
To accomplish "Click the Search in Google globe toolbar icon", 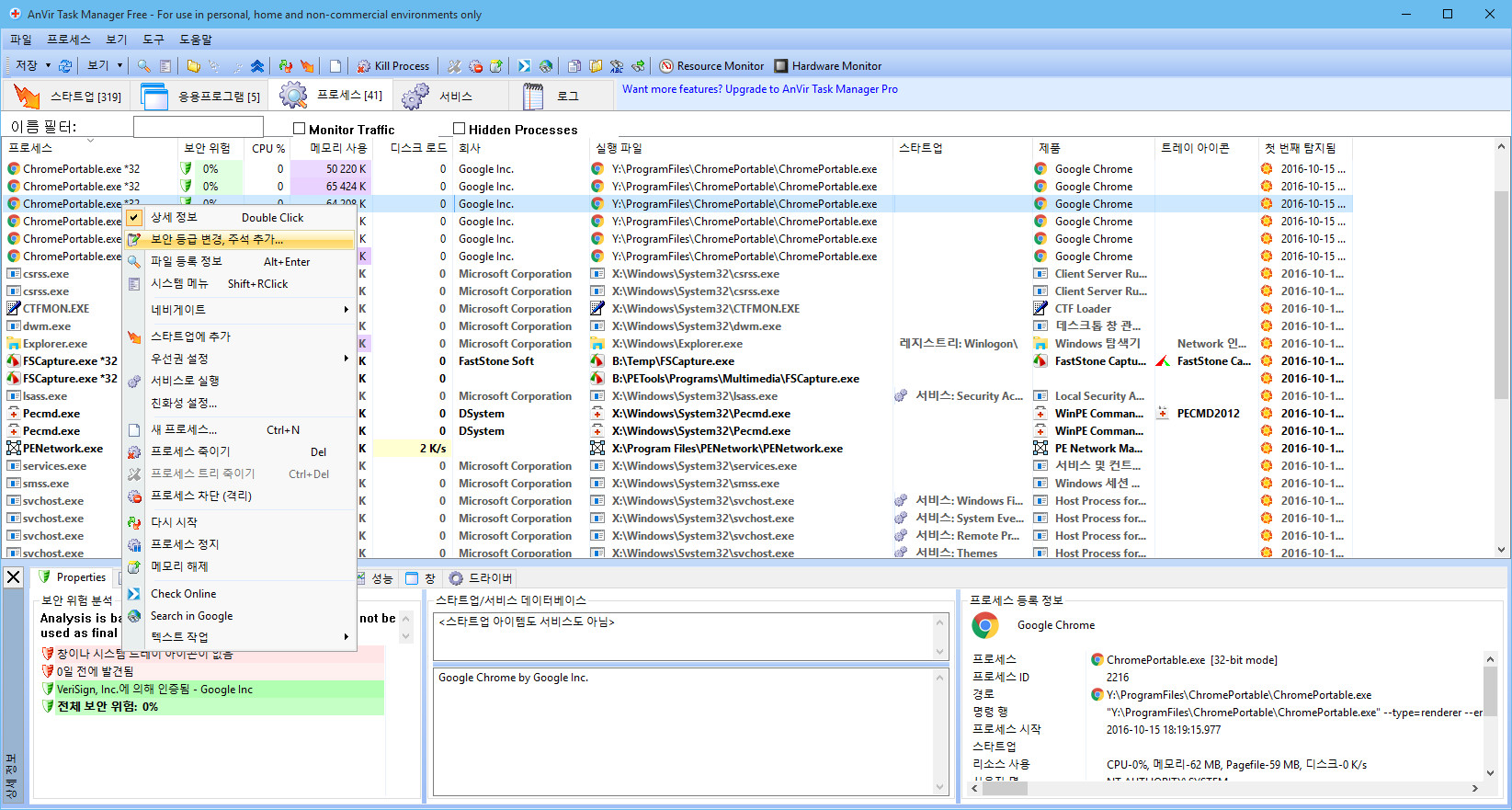I will [x=546, y=66].
